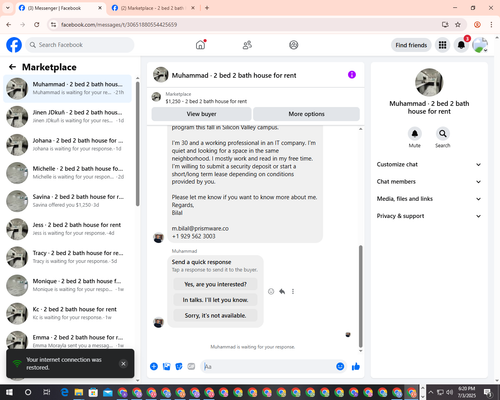Click the Find friends button
Viewport: 500px width, 400px height.
click(411, 45)
